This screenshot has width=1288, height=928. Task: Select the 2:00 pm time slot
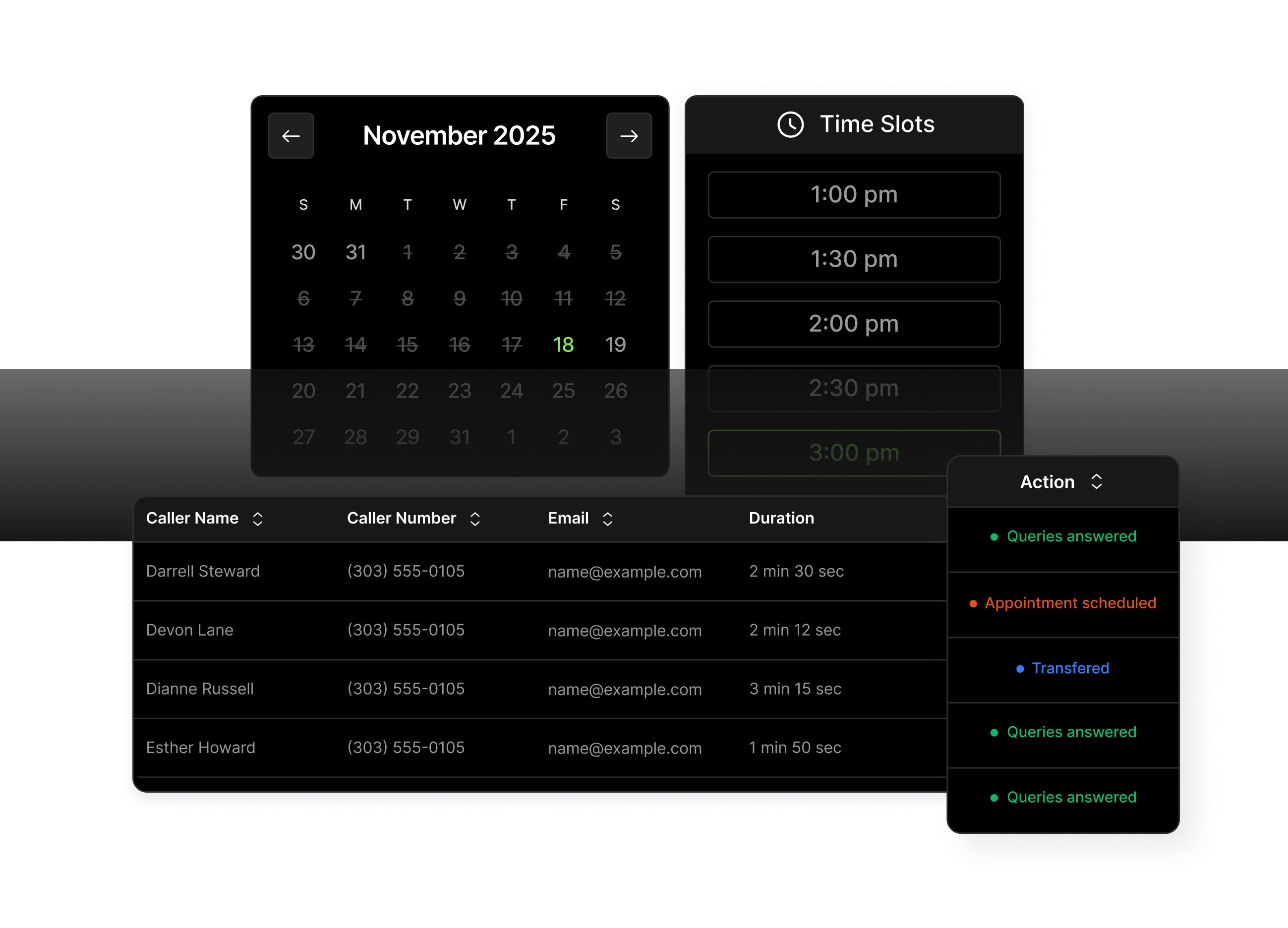(854, 324)
